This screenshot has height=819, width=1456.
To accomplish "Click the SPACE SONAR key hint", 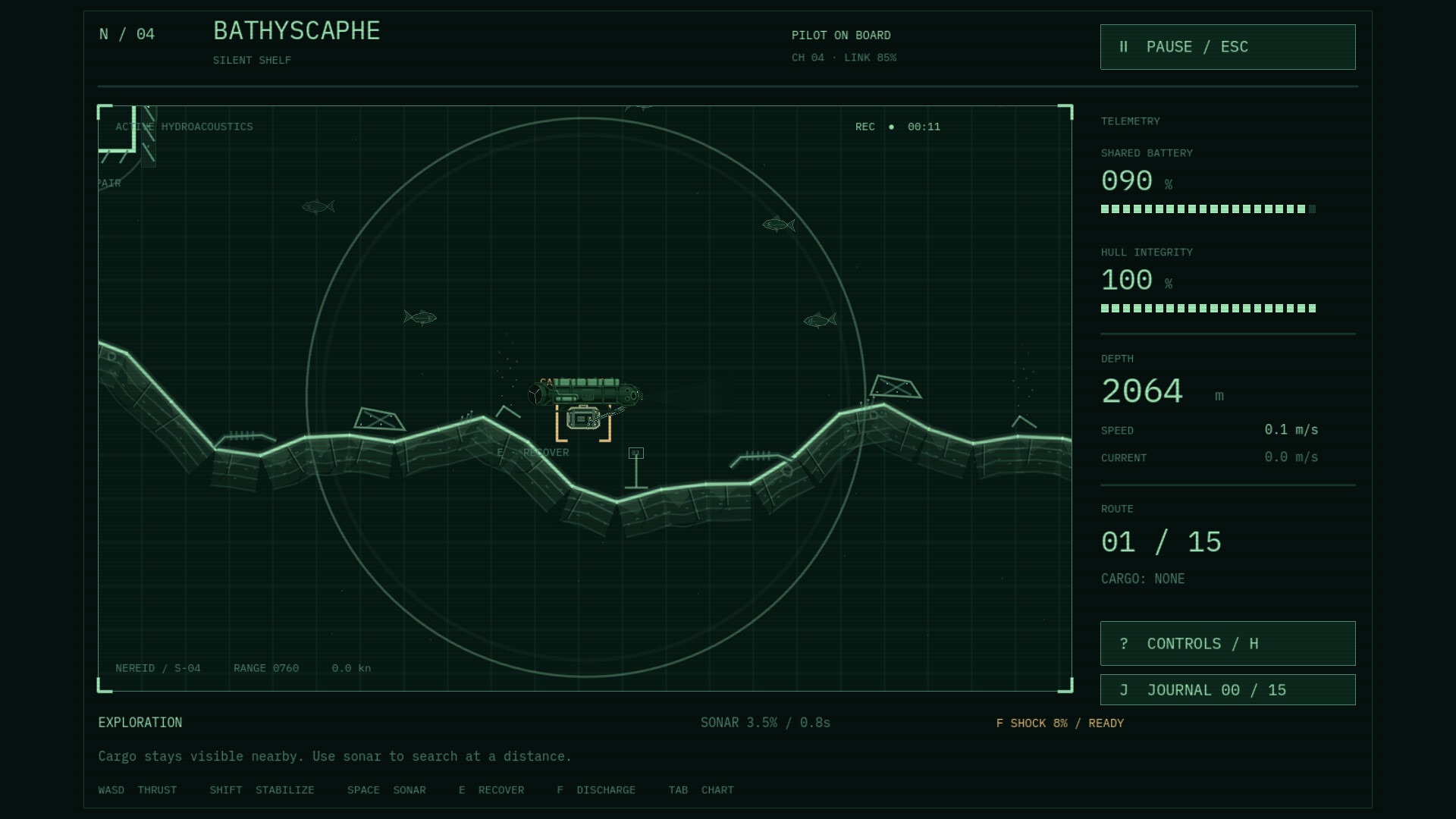I will (387, 790).
